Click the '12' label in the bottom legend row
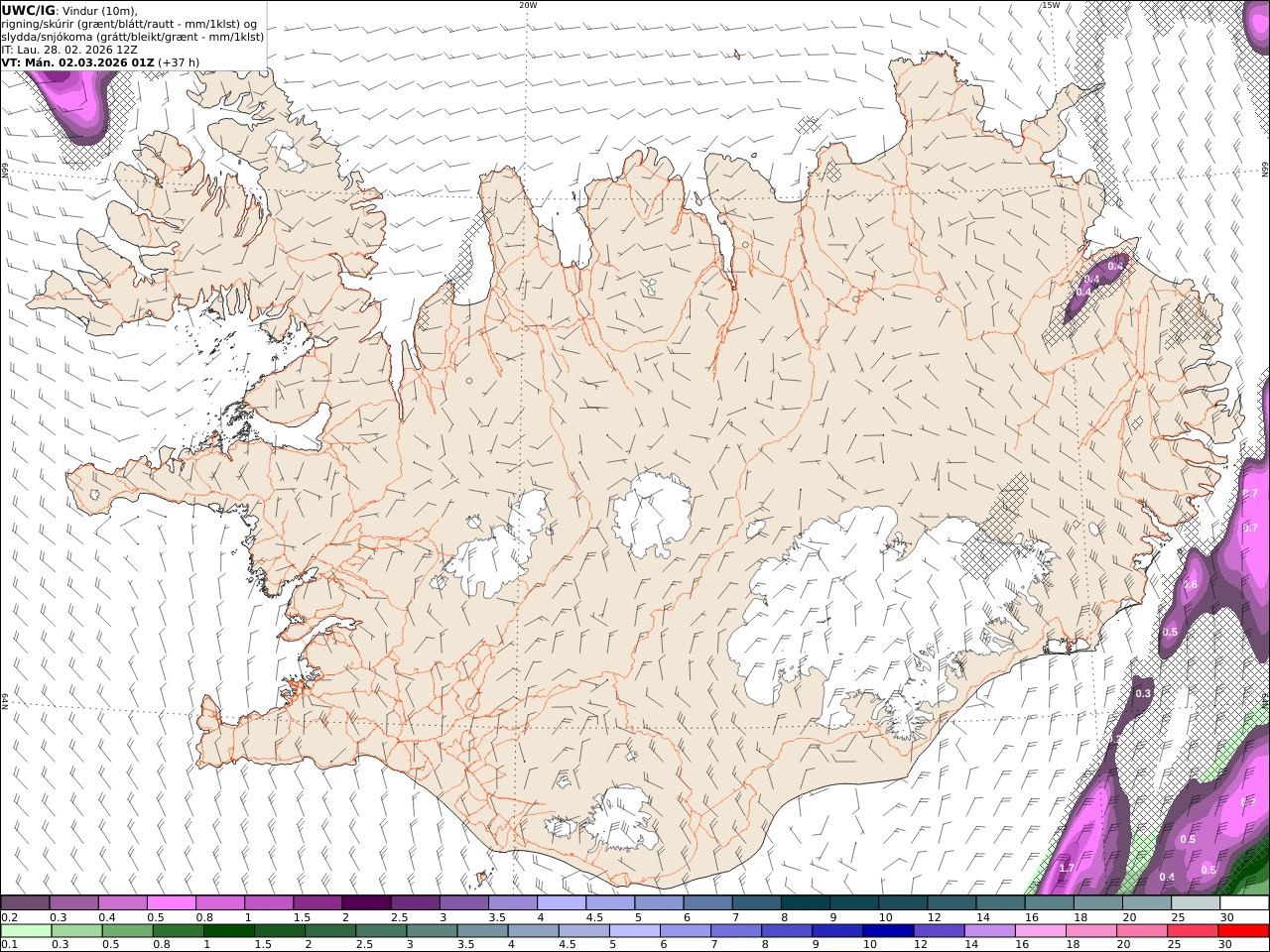 pos(921,944)
